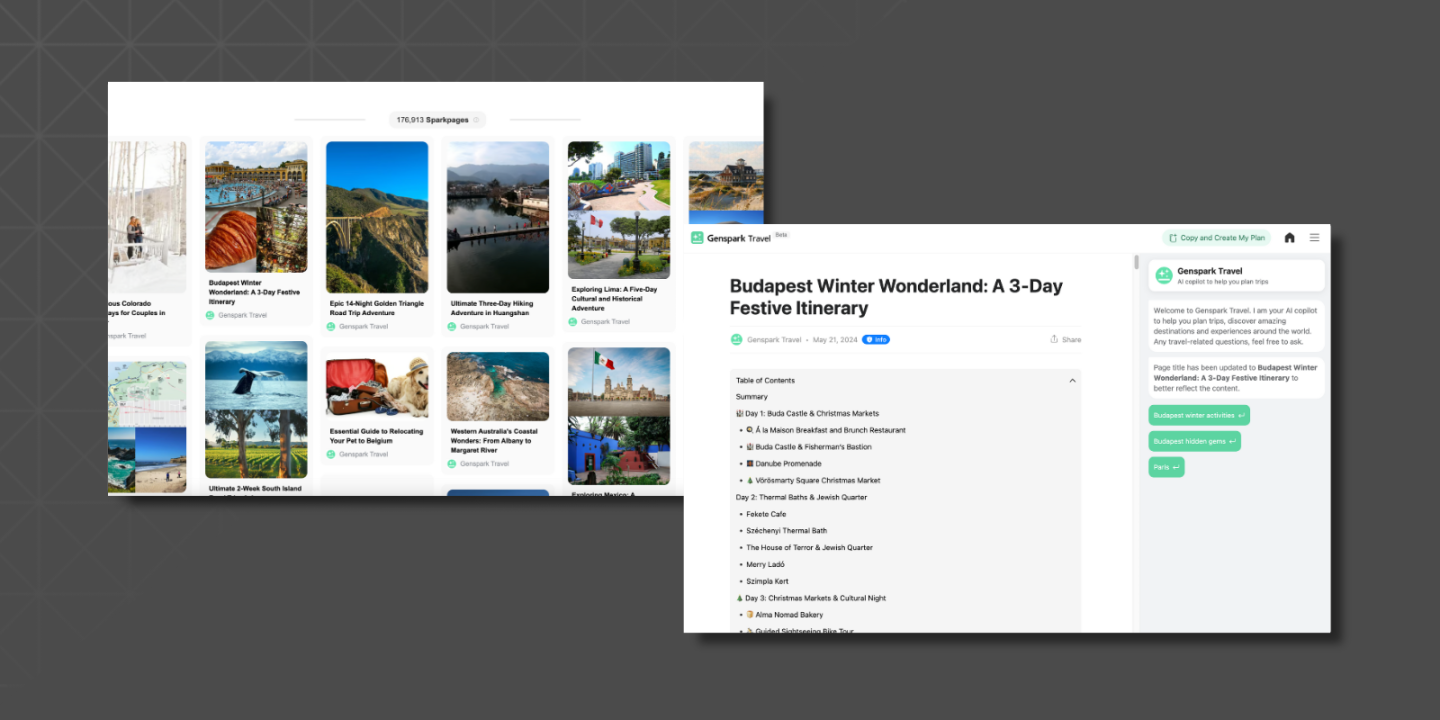
Task: Collapse the Table of Contents panel
Action: pos(1072,380)
